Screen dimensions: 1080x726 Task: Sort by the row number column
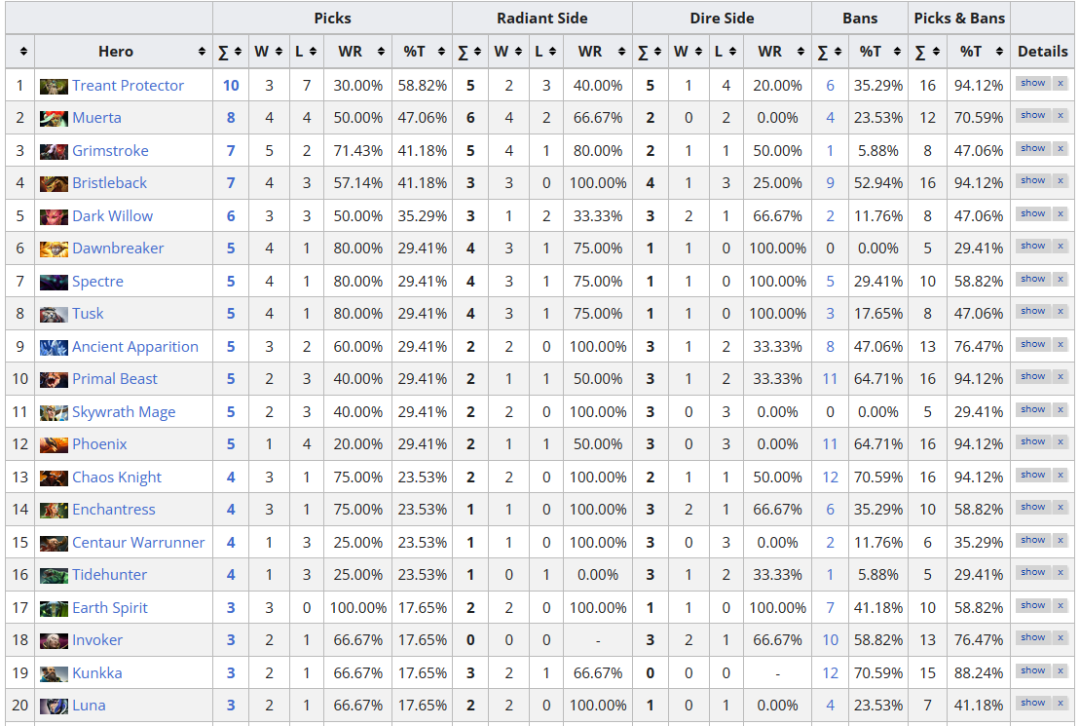(x=21, y=52)
